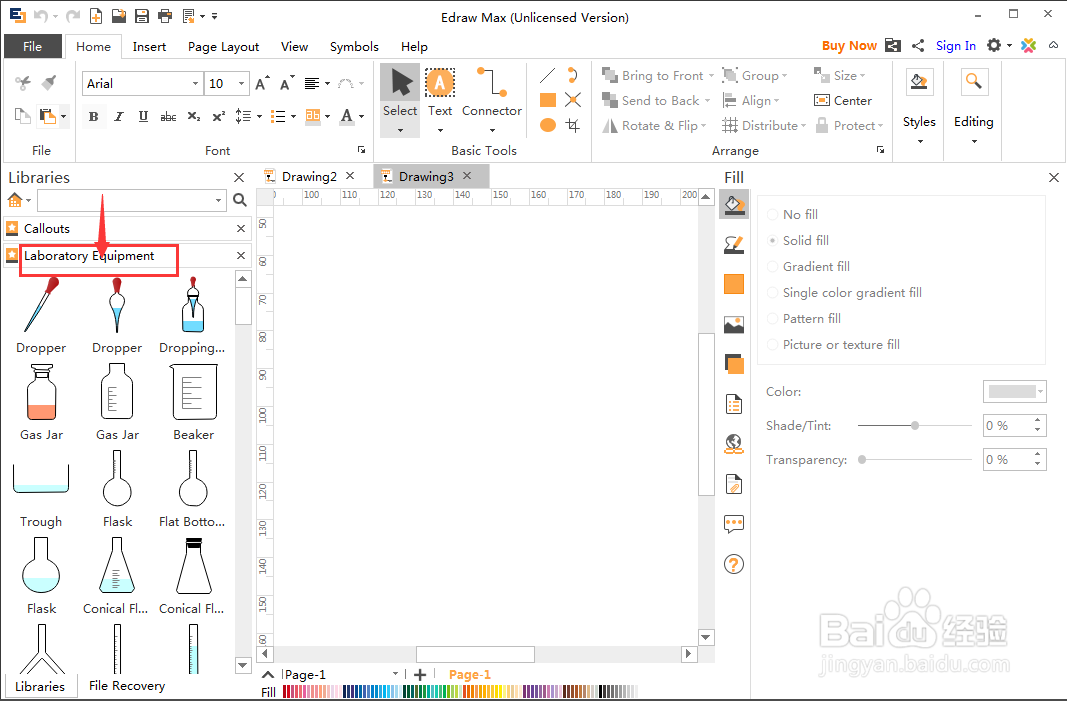Apply underline formatting
This screenshot has height=701, width=1067.
143,116
